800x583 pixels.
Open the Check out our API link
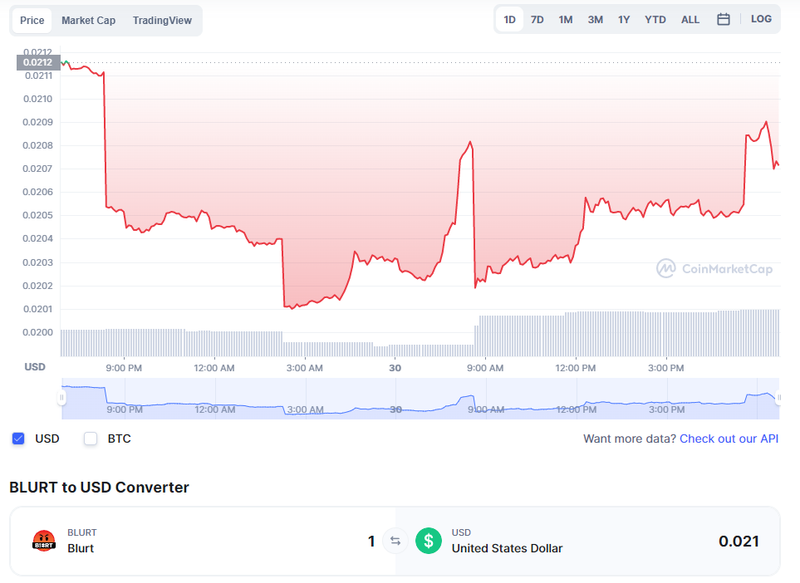729,439
